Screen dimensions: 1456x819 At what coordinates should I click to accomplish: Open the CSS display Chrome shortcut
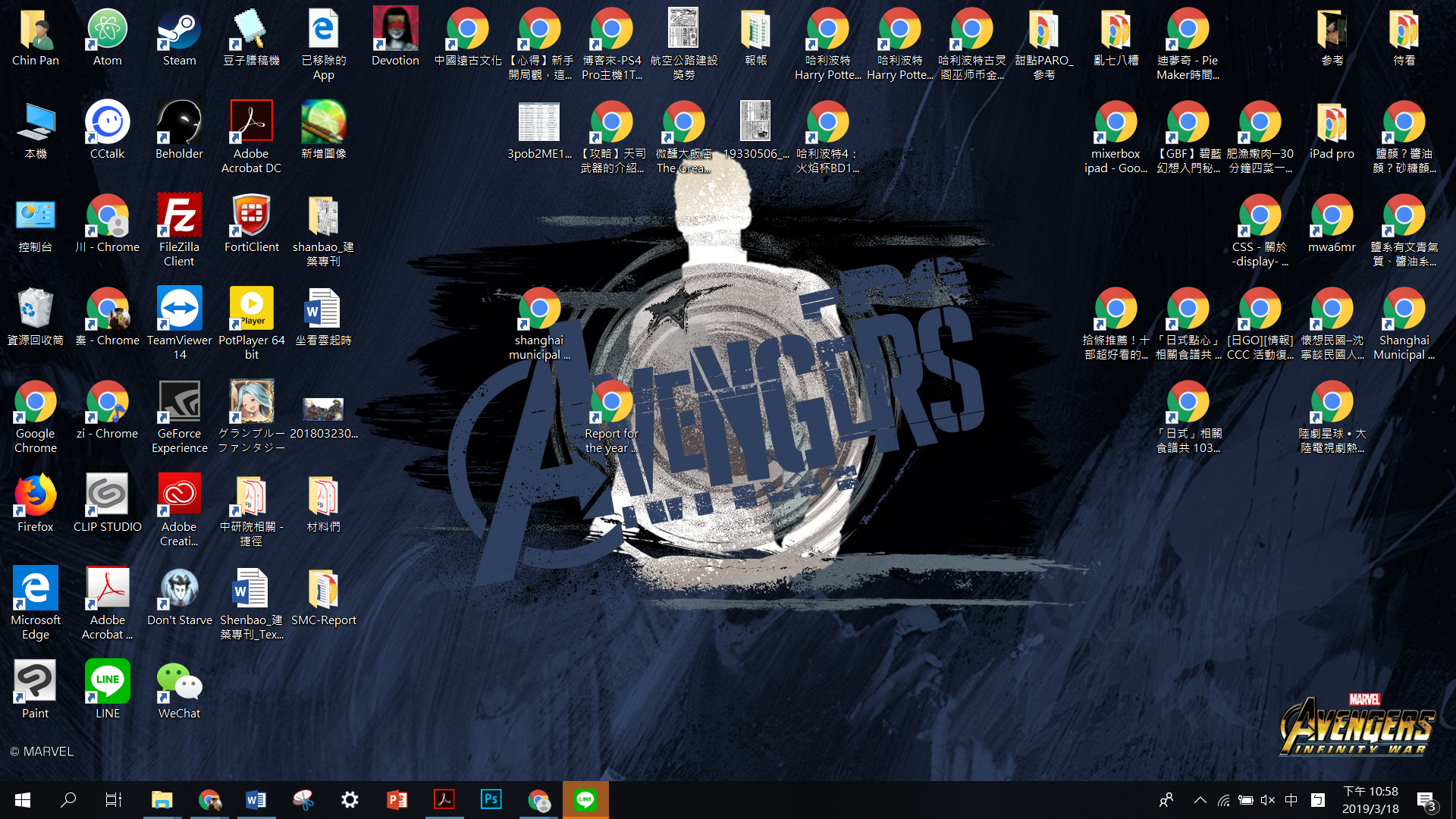[x=1260, y=231]
